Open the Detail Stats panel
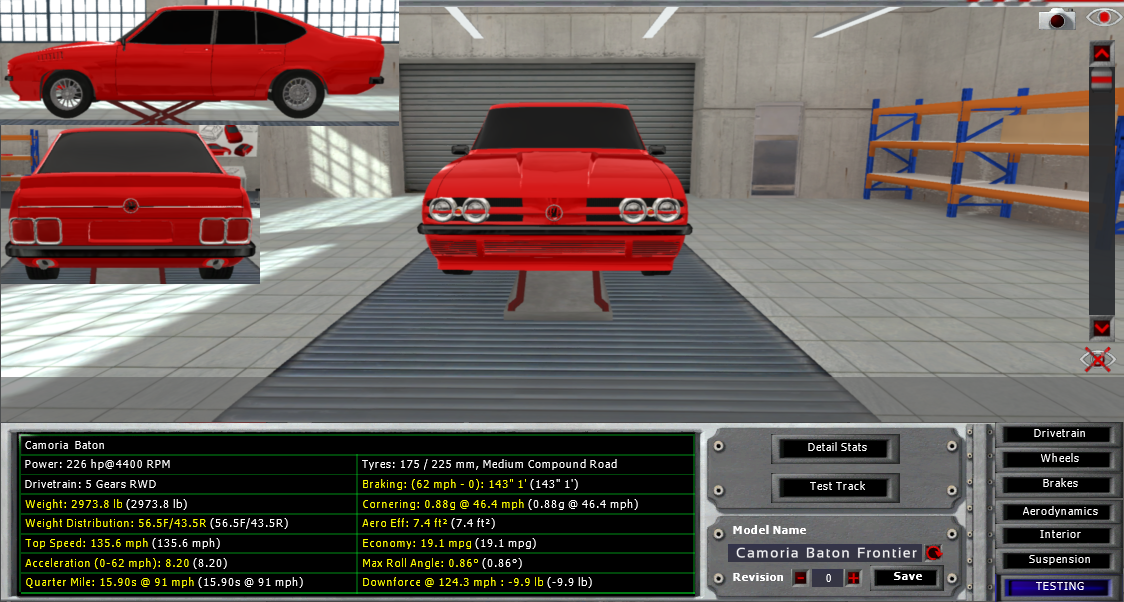This screenshot has width=1124, height=602. (837, 448)
